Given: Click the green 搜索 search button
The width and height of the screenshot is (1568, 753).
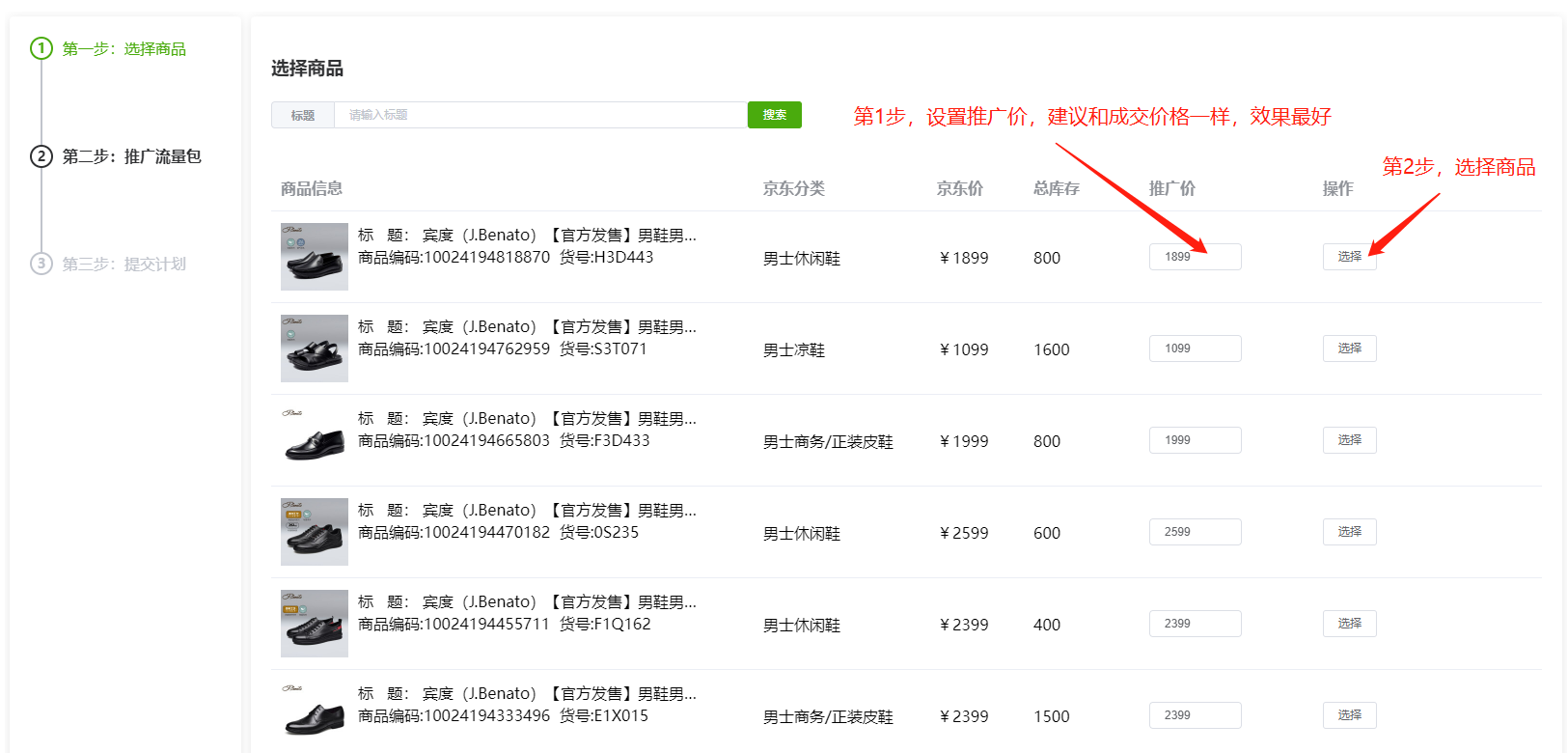Looking at the screenshot, I should coord(774,115).
